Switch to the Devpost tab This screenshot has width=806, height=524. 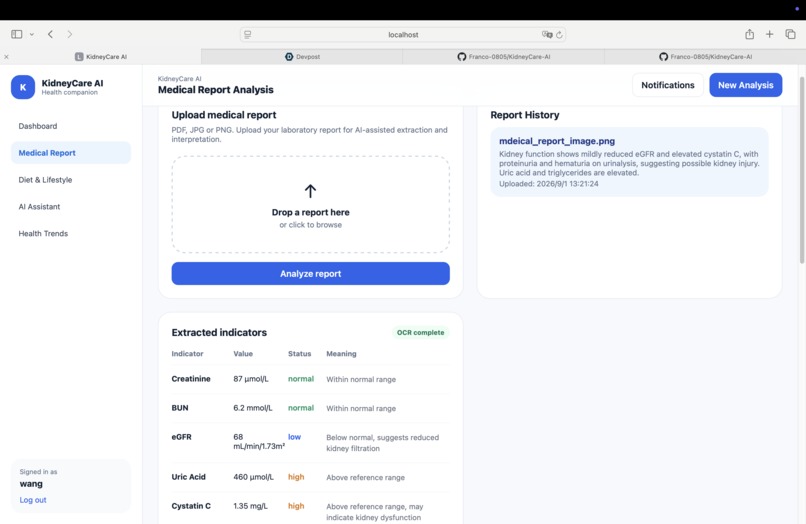coord(302,57)
